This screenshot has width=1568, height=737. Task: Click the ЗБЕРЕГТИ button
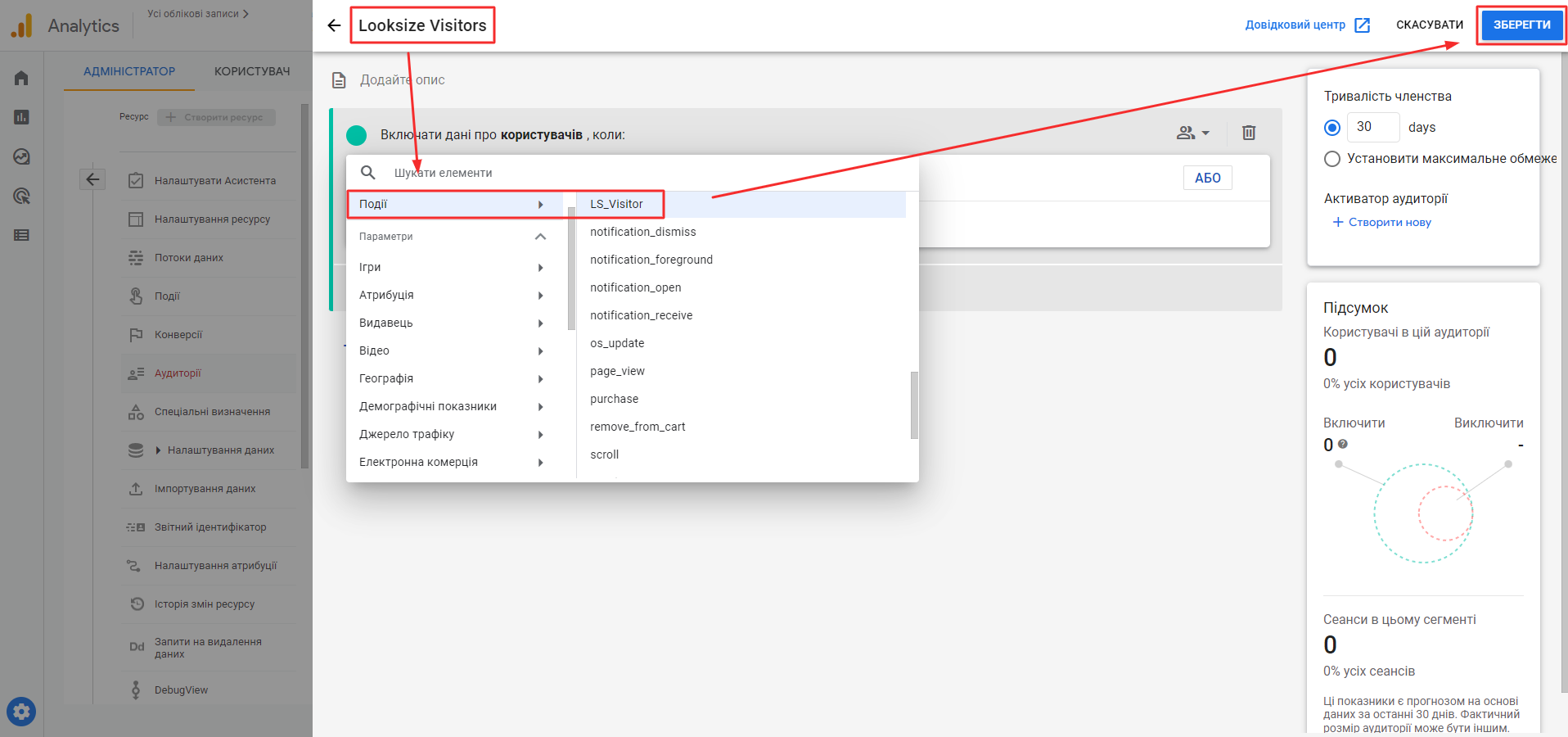click(x=1521, y=25)
